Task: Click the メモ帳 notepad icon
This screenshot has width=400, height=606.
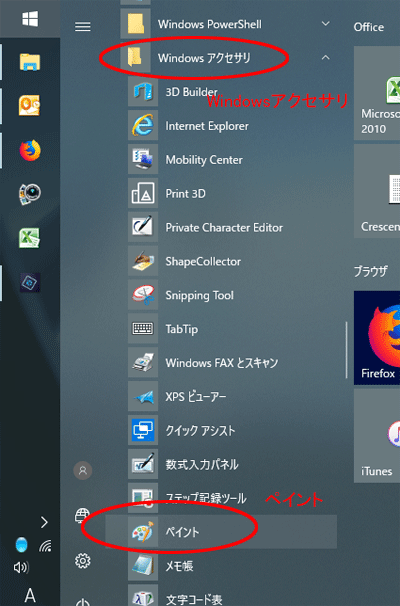Action: [x=143, y=566]
